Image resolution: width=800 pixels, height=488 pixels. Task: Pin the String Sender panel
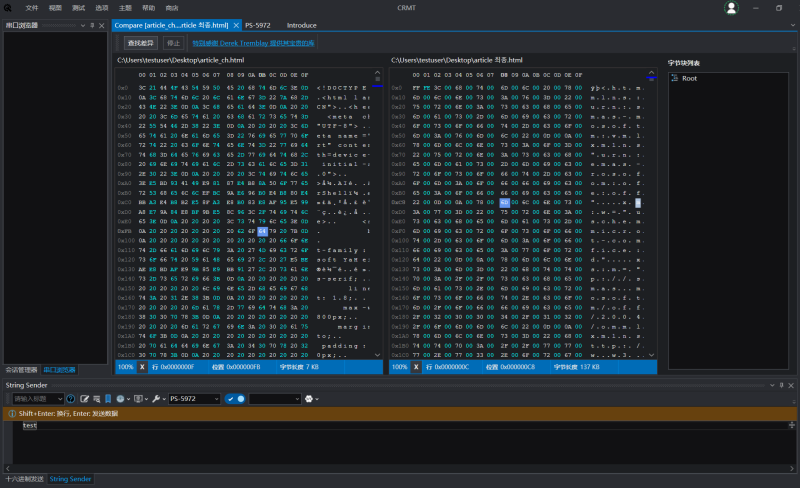[x=782, y=385]
